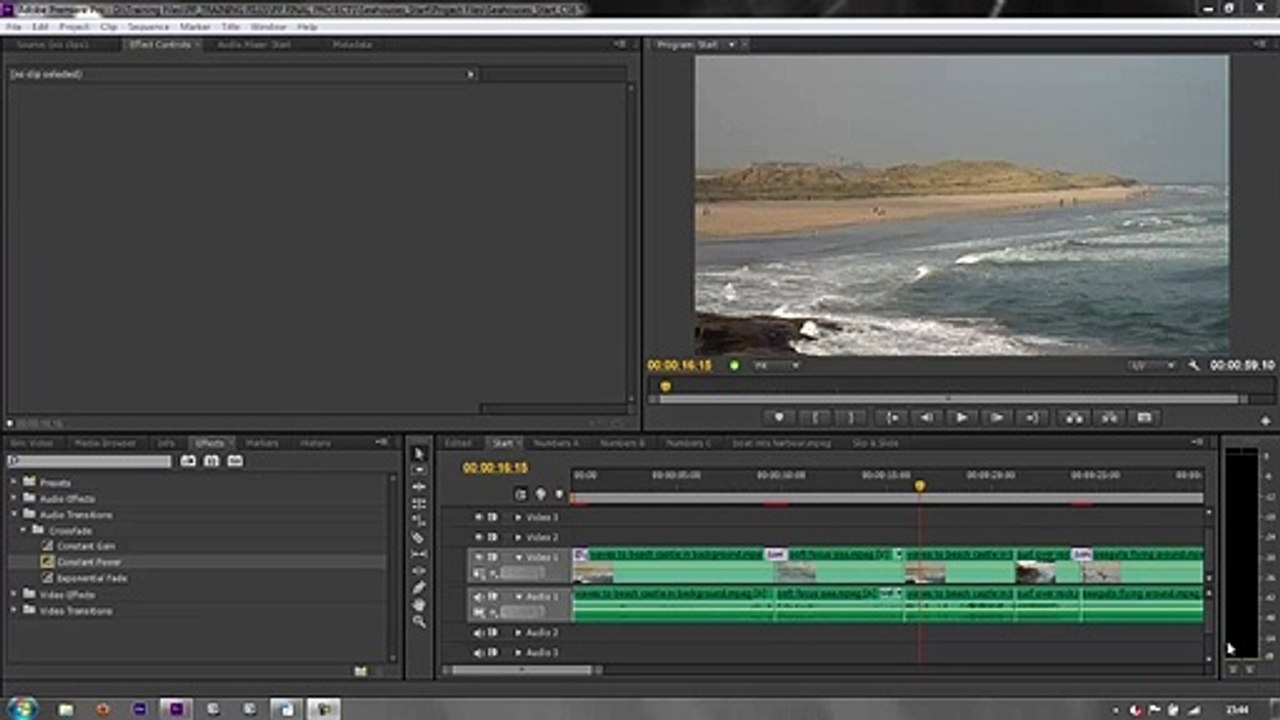The width and height of the screenshot is (1280, 720).
Task: Select the Ripple Edit tool
Action: coord(419,487)
